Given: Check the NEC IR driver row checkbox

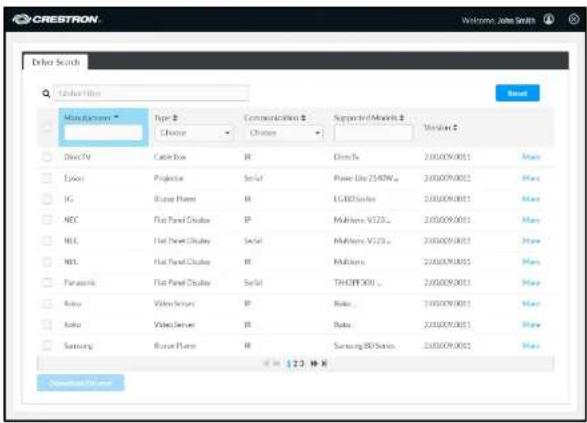Looking at the screenshot, I should [47, 262].
